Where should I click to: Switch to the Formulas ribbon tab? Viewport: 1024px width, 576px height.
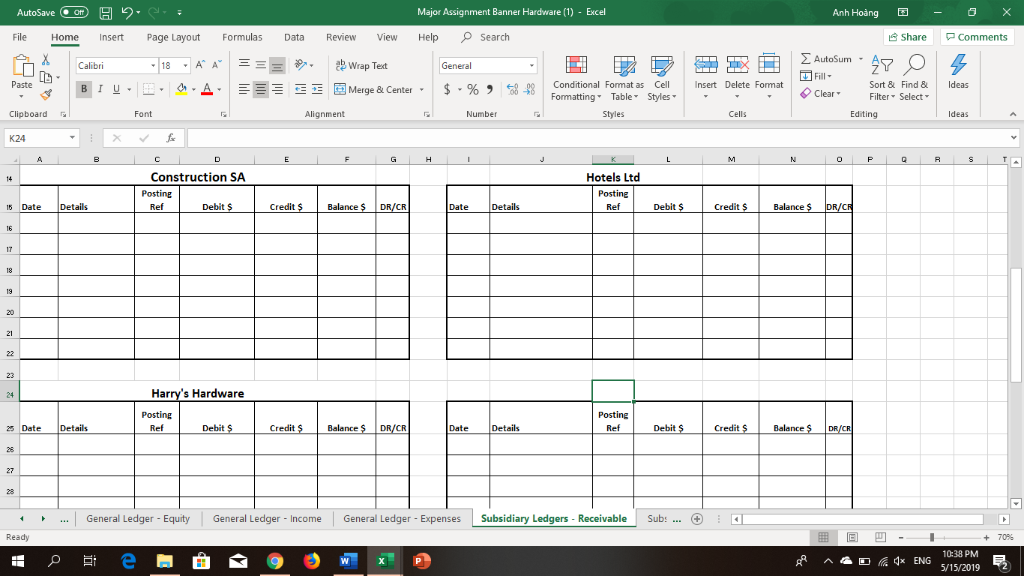coord(242,36)
